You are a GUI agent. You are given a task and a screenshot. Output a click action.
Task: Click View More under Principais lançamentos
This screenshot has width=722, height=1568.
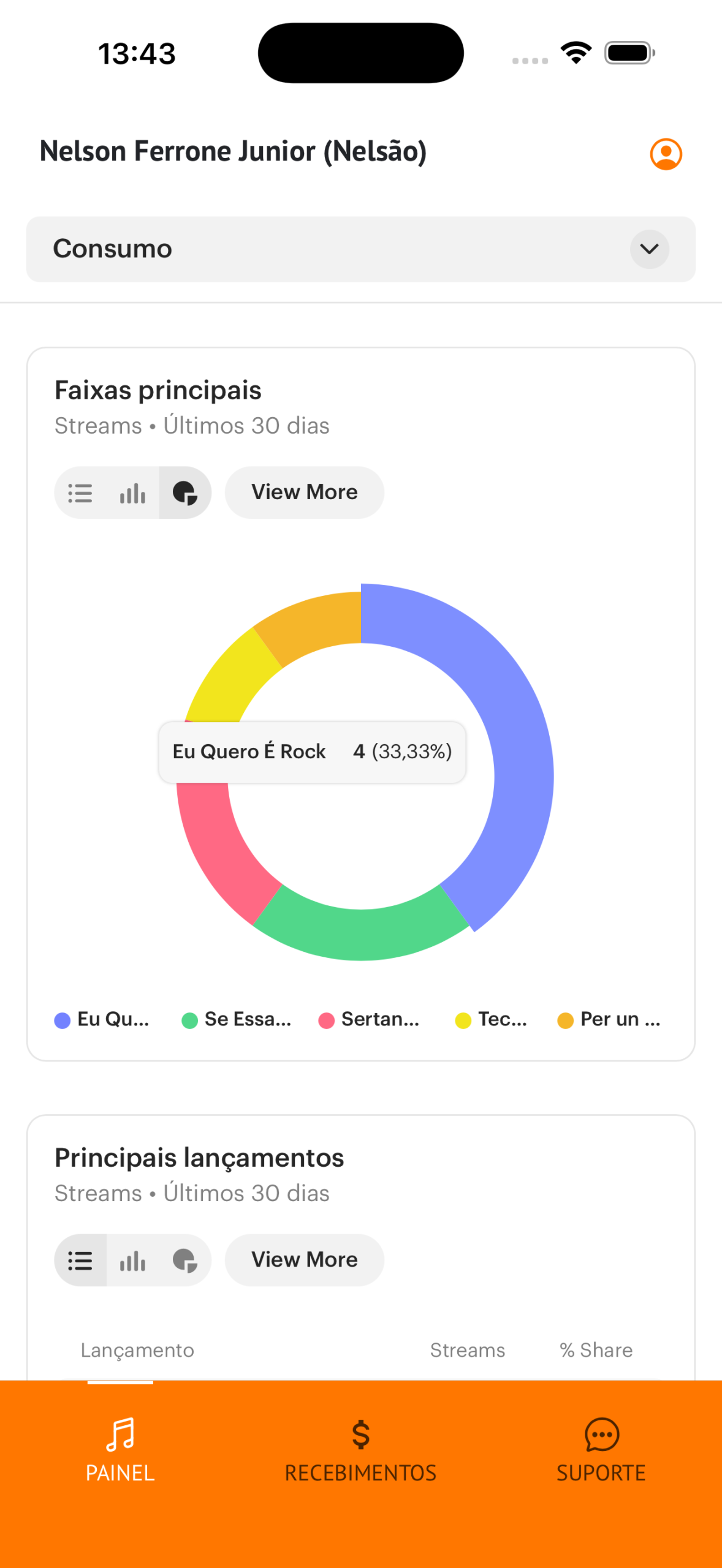point(304,1261)
